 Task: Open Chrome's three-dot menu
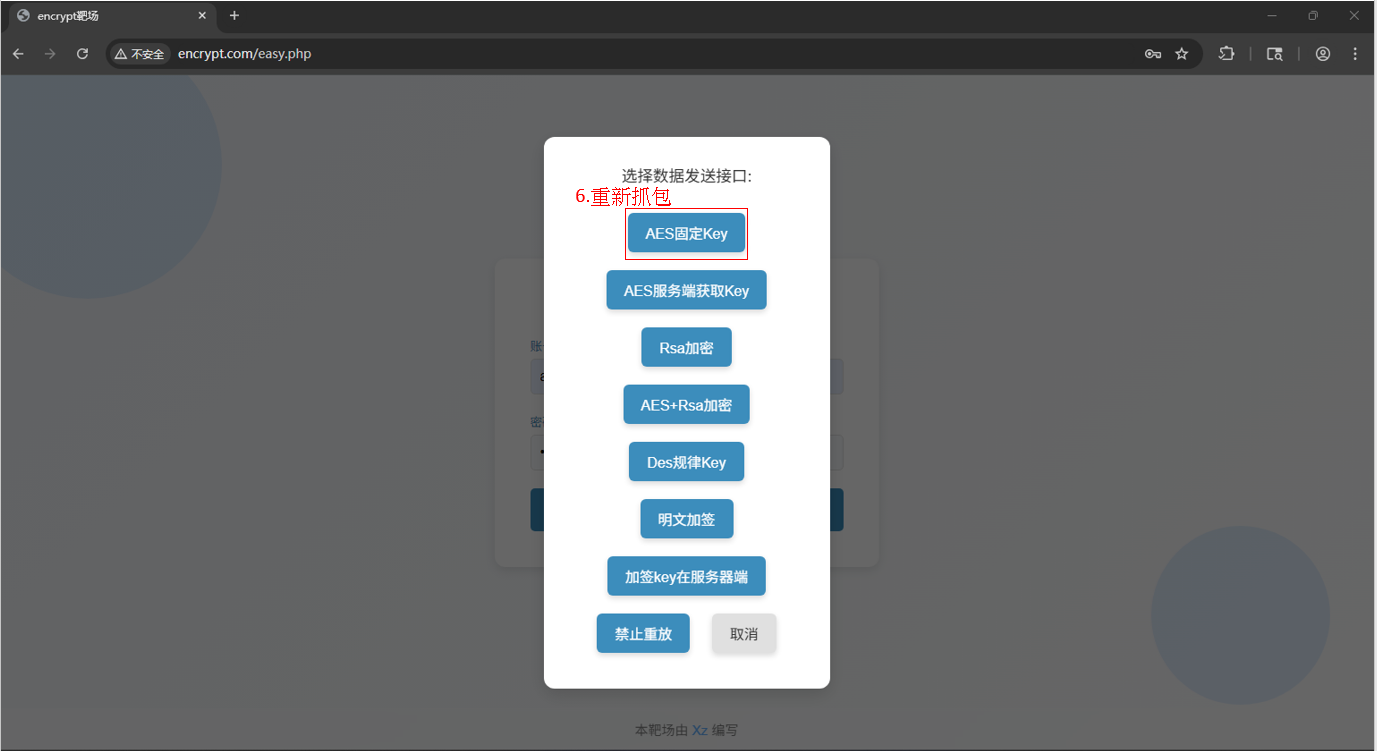tap(1355, 54)
